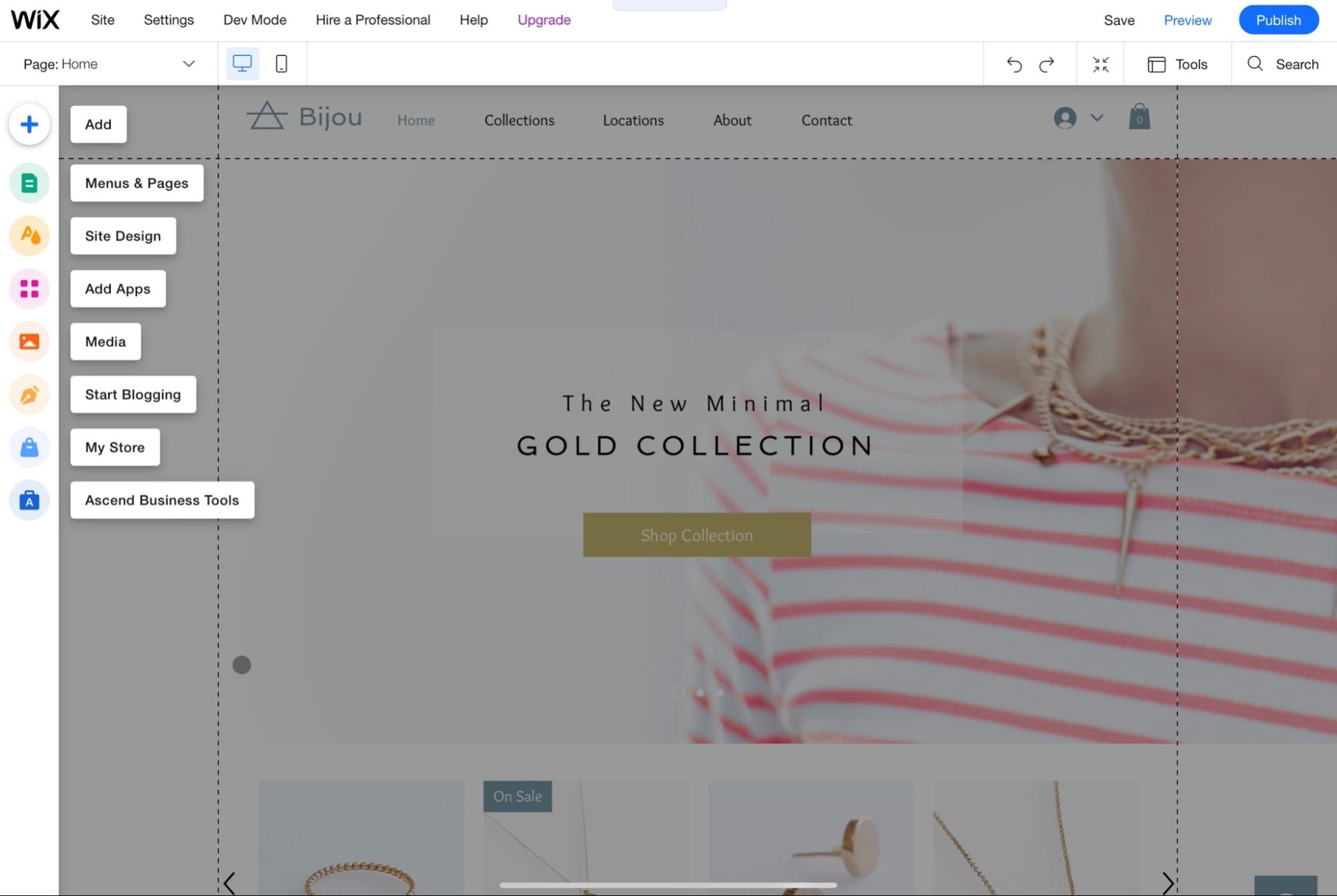
Task: Click the Wix blog icon in sidebar
Action: click(x=29, y=394)
